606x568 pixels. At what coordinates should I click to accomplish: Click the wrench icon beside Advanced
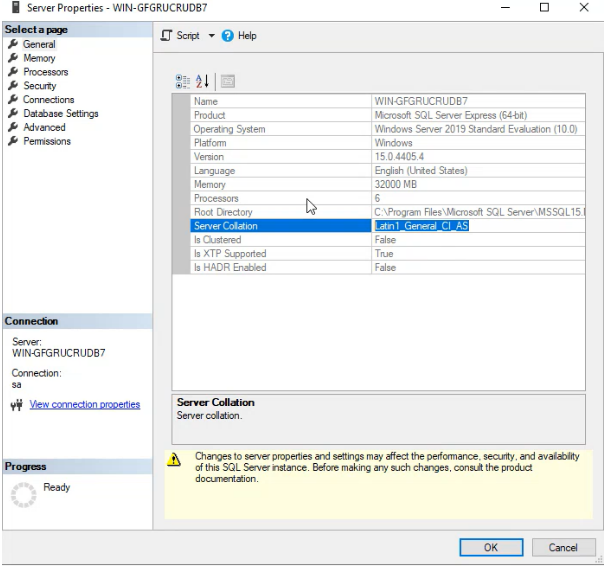click(x=13, y=127)
